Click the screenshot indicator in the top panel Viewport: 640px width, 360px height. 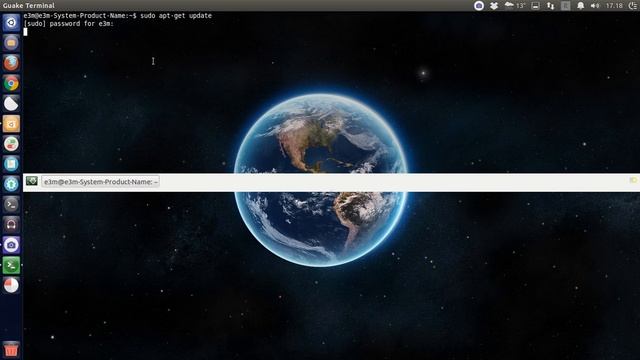pos(479,5)
